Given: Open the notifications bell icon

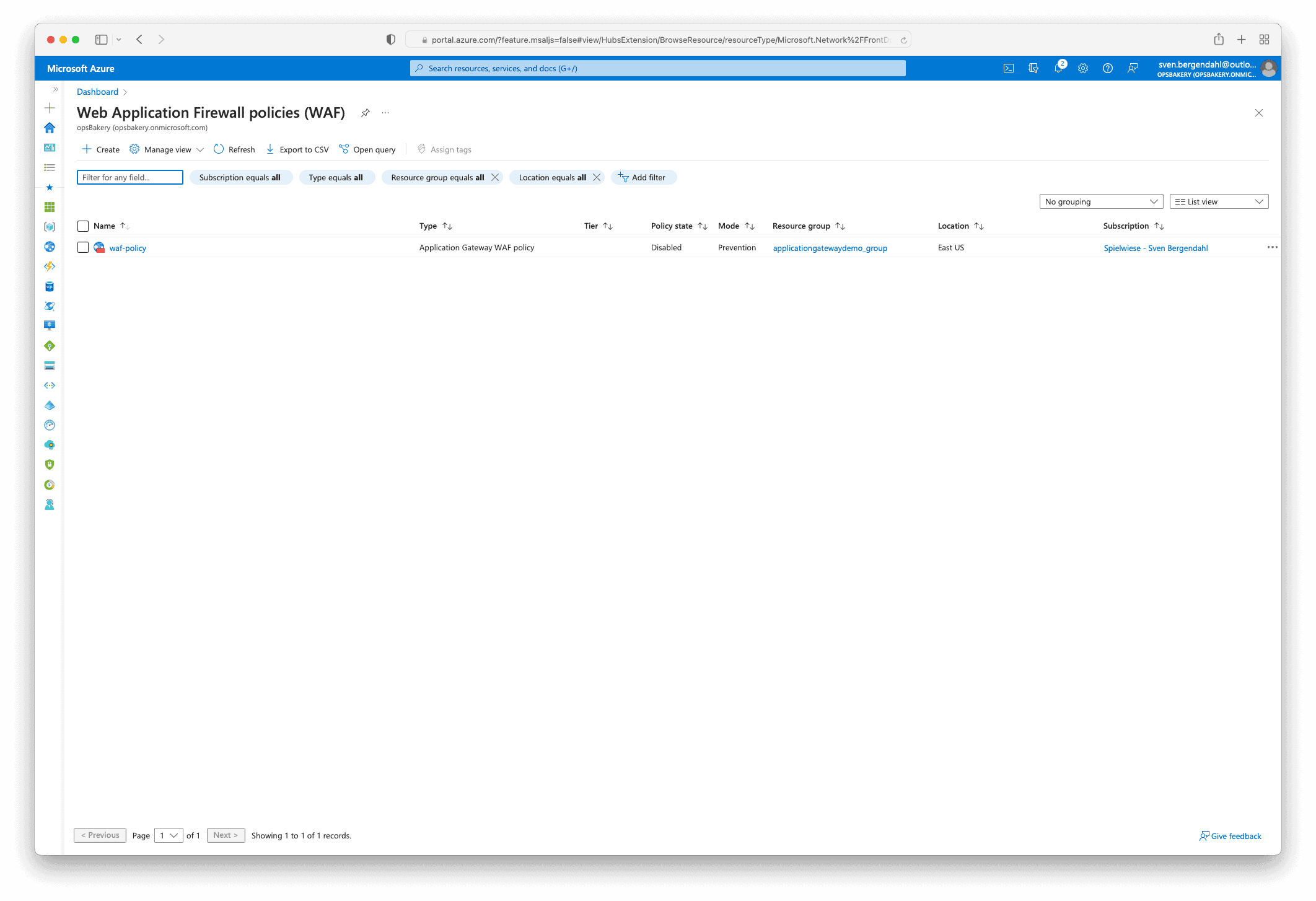Looking at the screenshot, I should [x=1058, y=68].
